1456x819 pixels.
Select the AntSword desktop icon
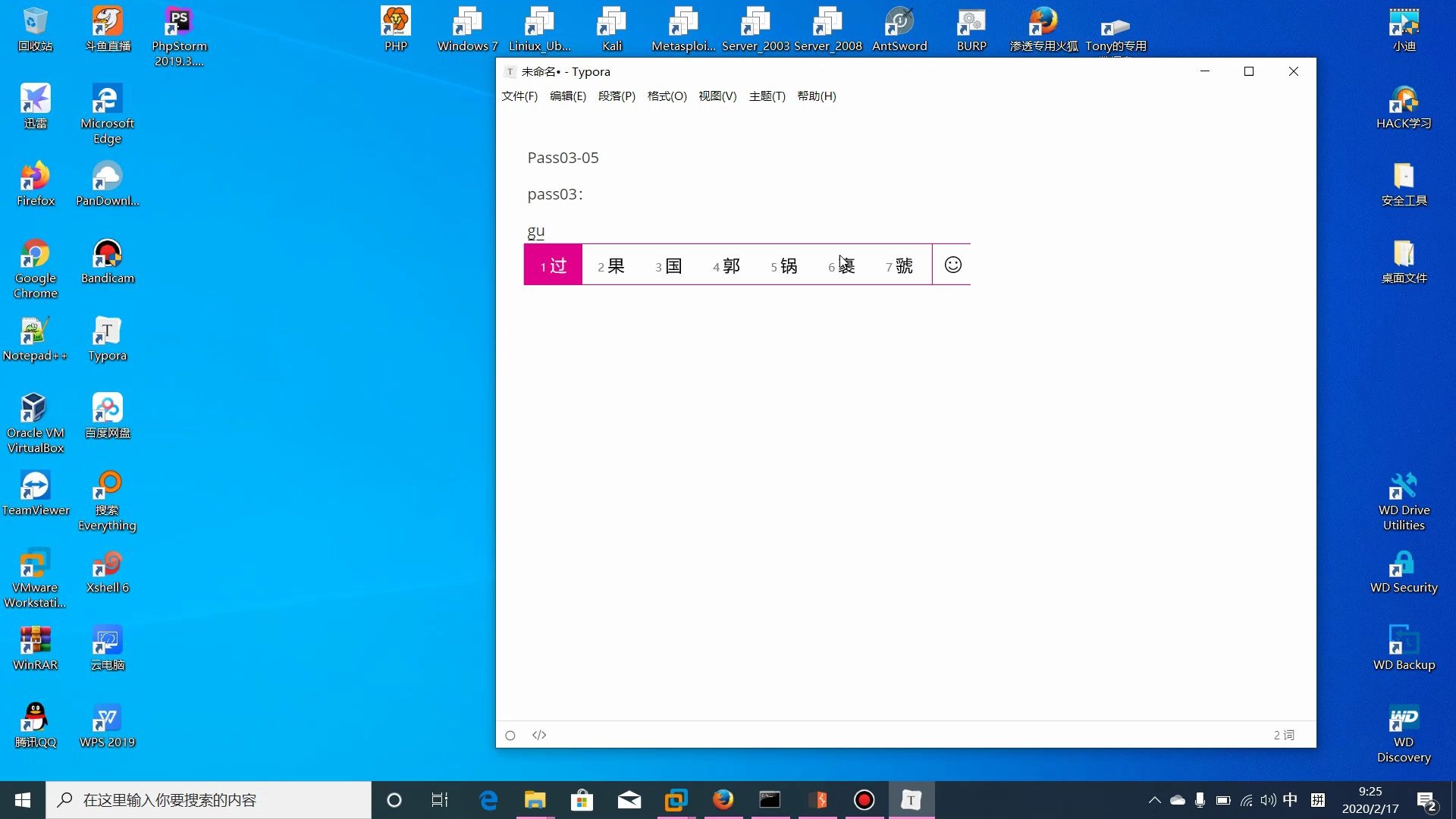pos(899,30)
